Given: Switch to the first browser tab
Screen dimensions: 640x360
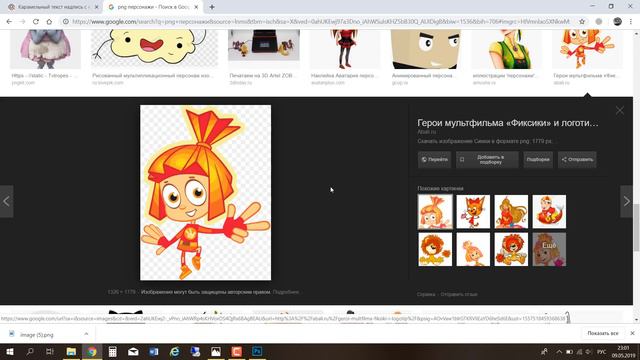Looking at the screenshot, I should tap(53, 7).
